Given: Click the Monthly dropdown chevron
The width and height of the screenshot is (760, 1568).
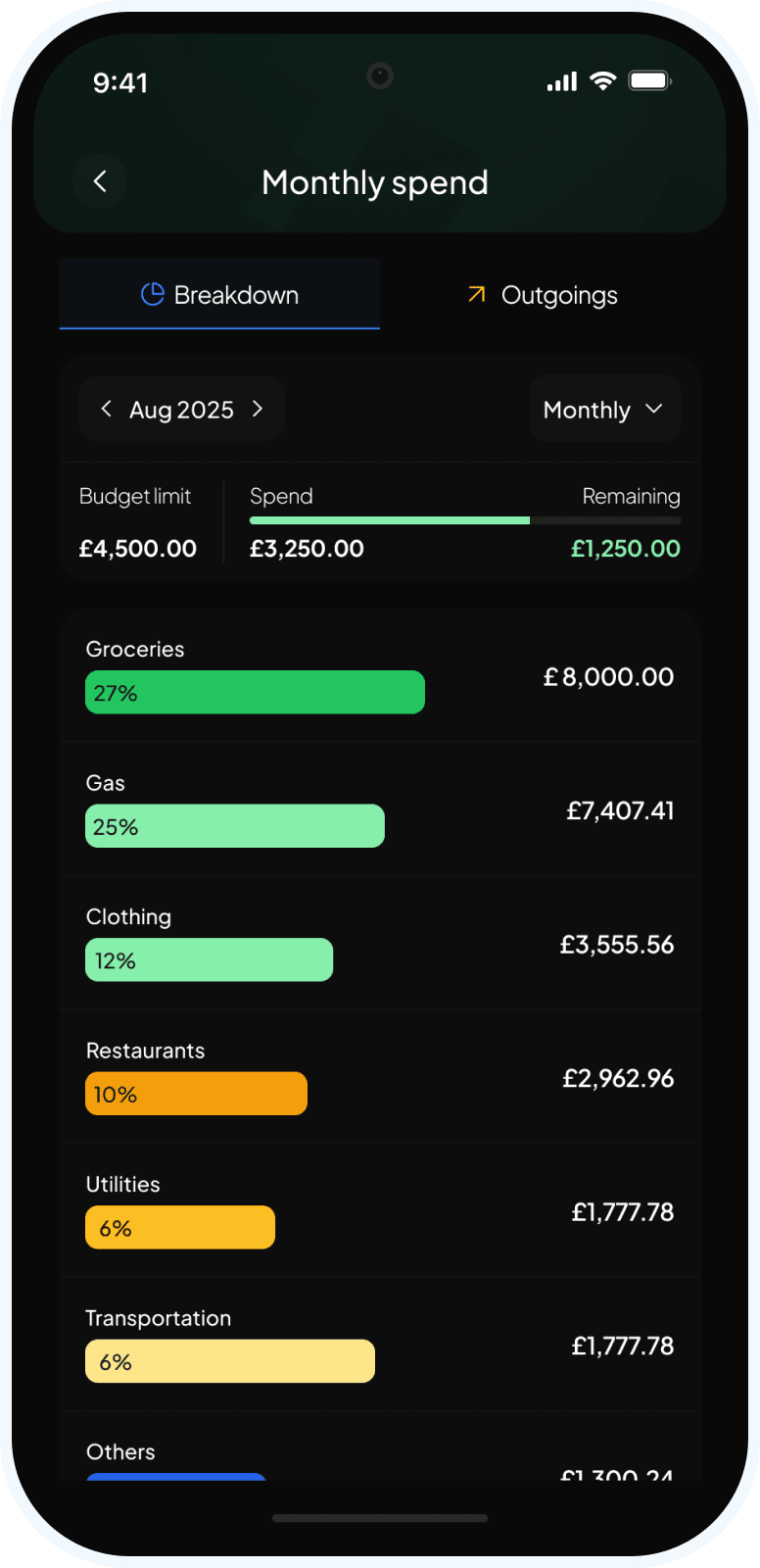Looking at the screenshot, I should [x=654, y=409].
